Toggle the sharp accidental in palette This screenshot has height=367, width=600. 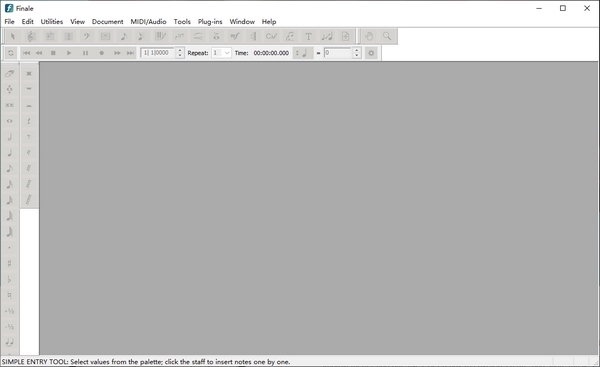(x=10, y=263)
